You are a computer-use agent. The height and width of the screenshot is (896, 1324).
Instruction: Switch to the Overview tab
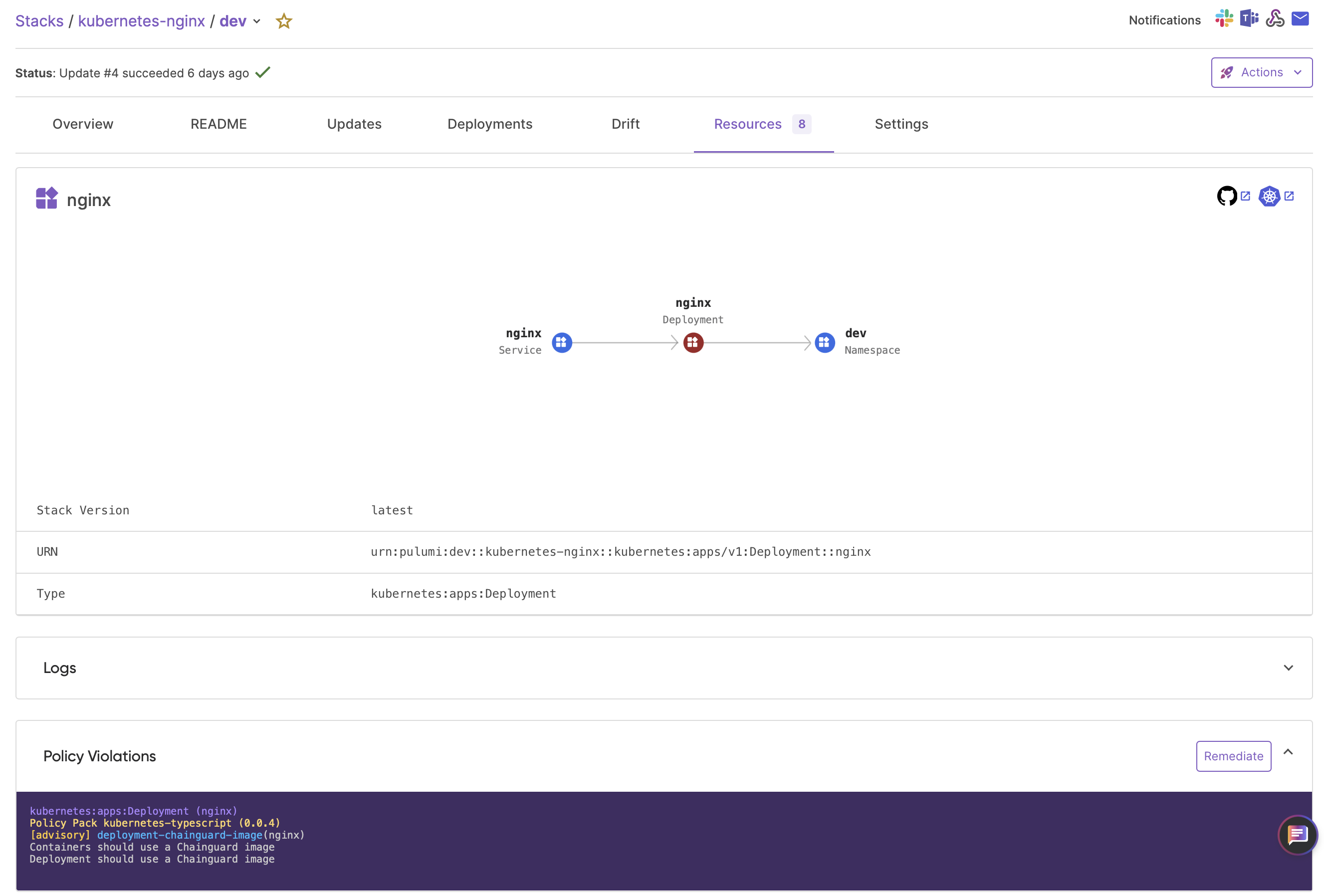[83, 124]
